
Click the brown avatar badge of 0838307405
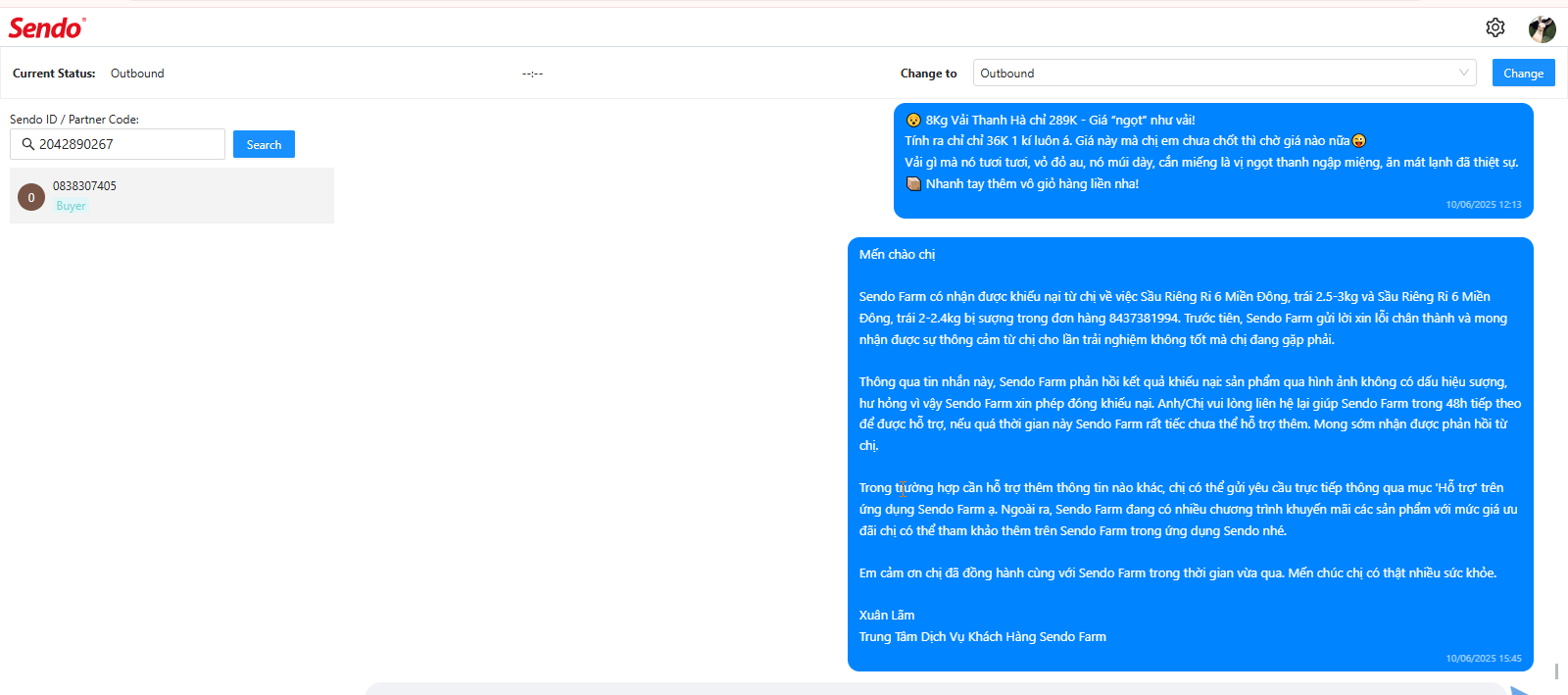pos(31,197)
